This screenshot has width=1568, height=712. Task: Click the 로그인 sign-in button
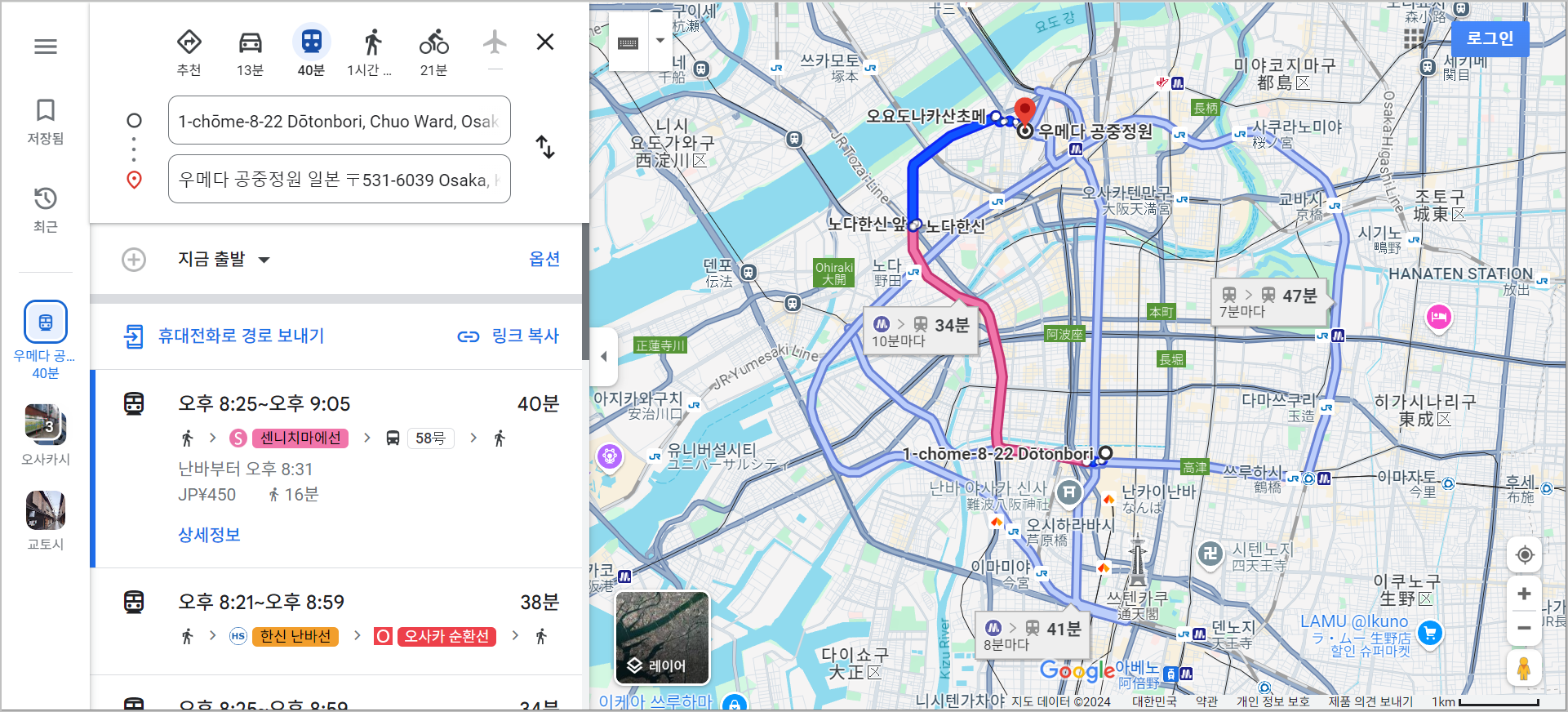(x=1490, y=38)
